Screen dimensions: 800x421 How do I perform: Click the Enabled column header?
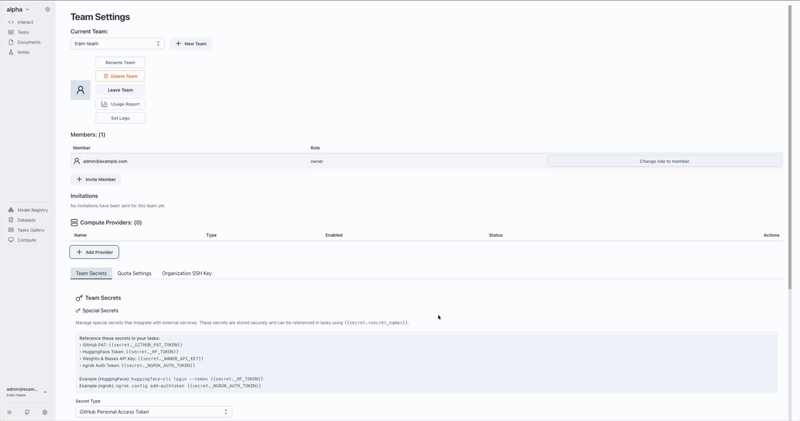click(334, 235)
